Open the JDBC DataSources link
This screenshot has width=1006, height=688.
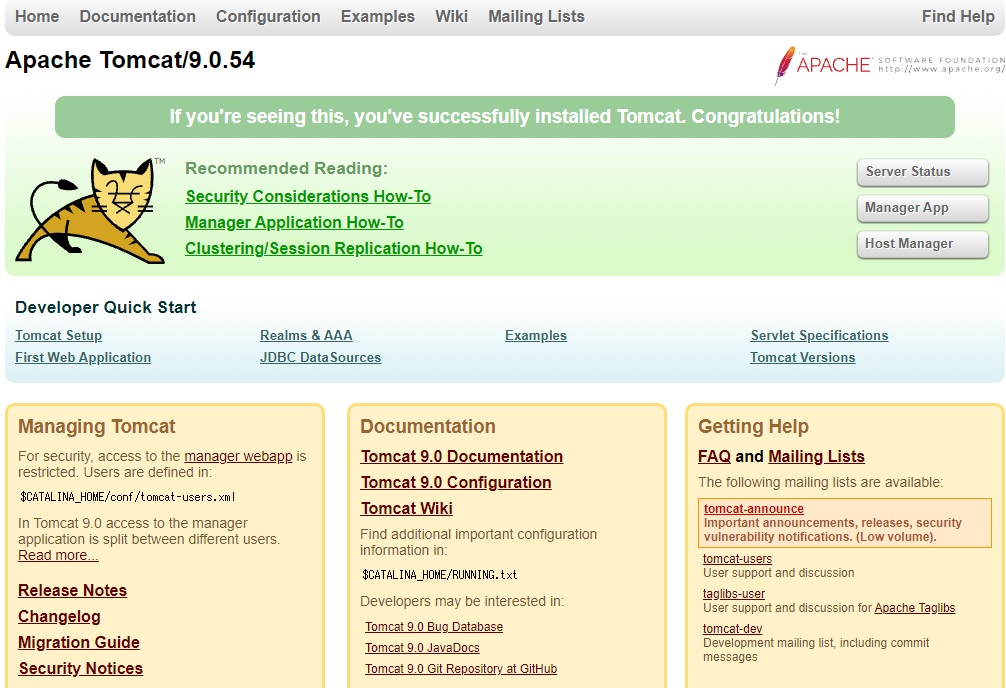click(x=320, y=357)
